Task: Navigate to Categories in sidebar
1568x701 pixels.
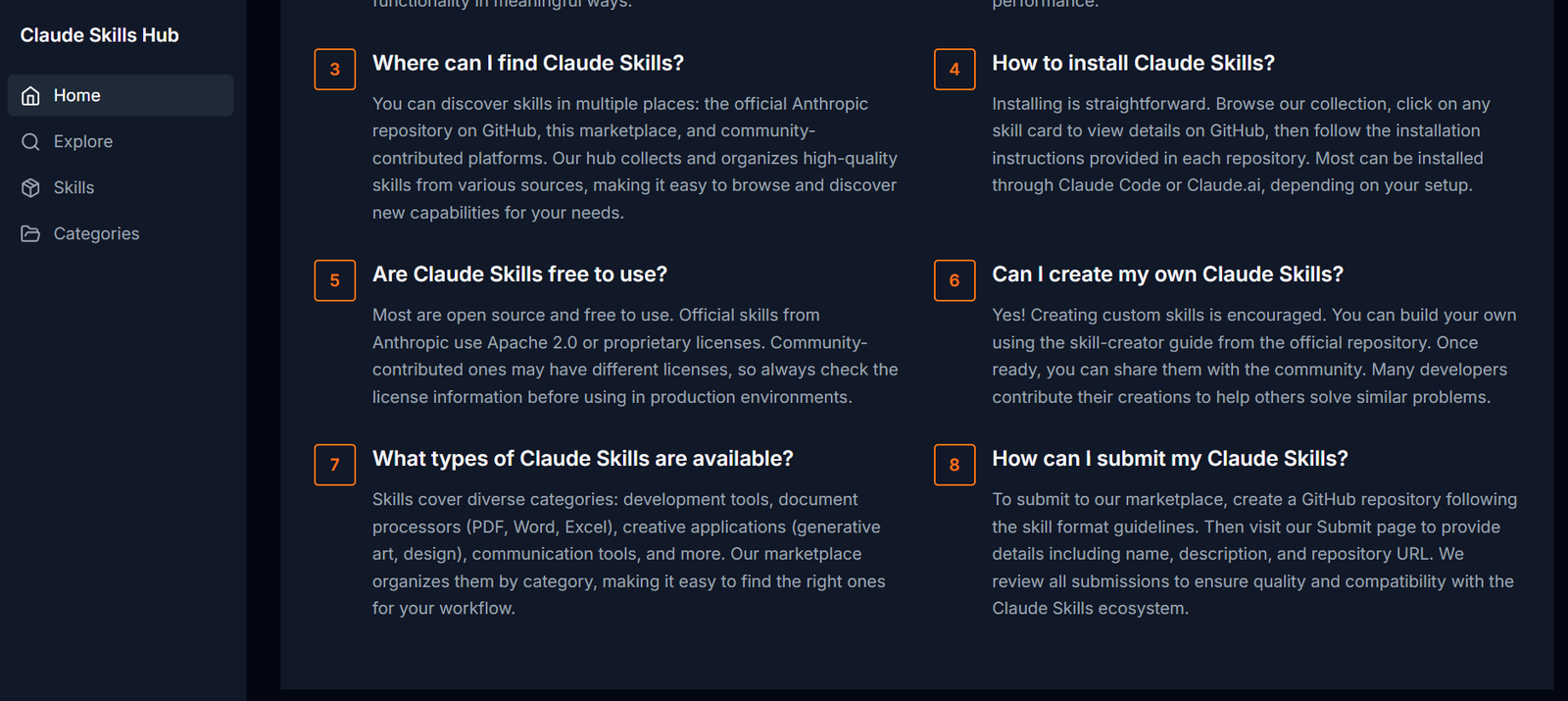Action: (96, 234)
